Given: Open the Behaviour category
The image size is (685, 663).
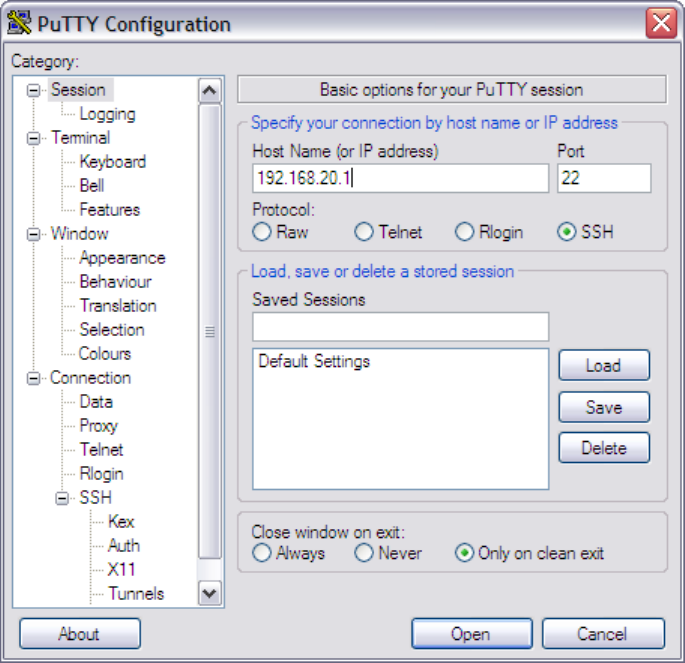Looking at the screenshot, I should (x=115, y=282).
